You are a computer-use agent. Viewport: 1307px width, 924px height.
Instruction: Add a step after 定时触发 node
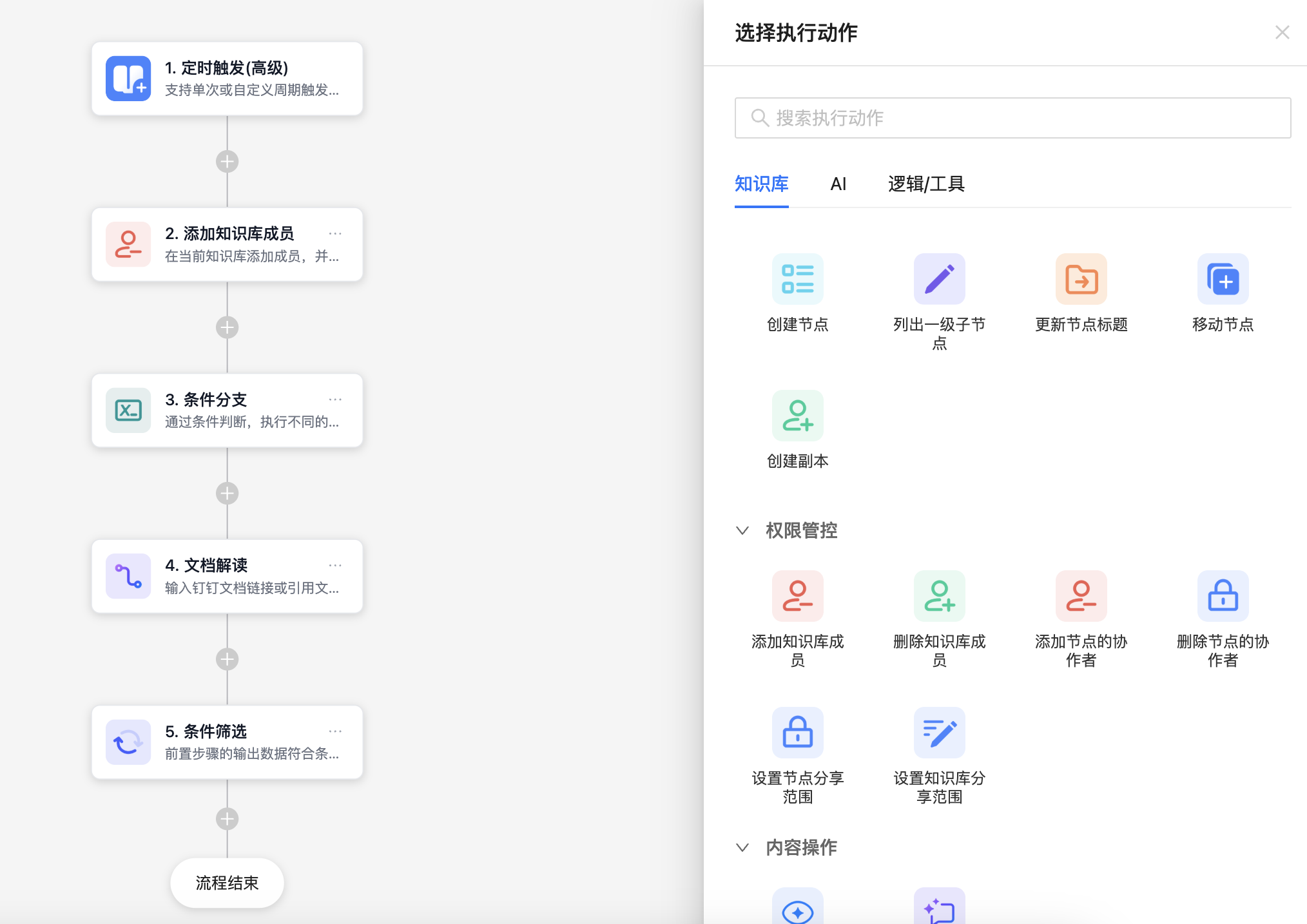[227, 161]
